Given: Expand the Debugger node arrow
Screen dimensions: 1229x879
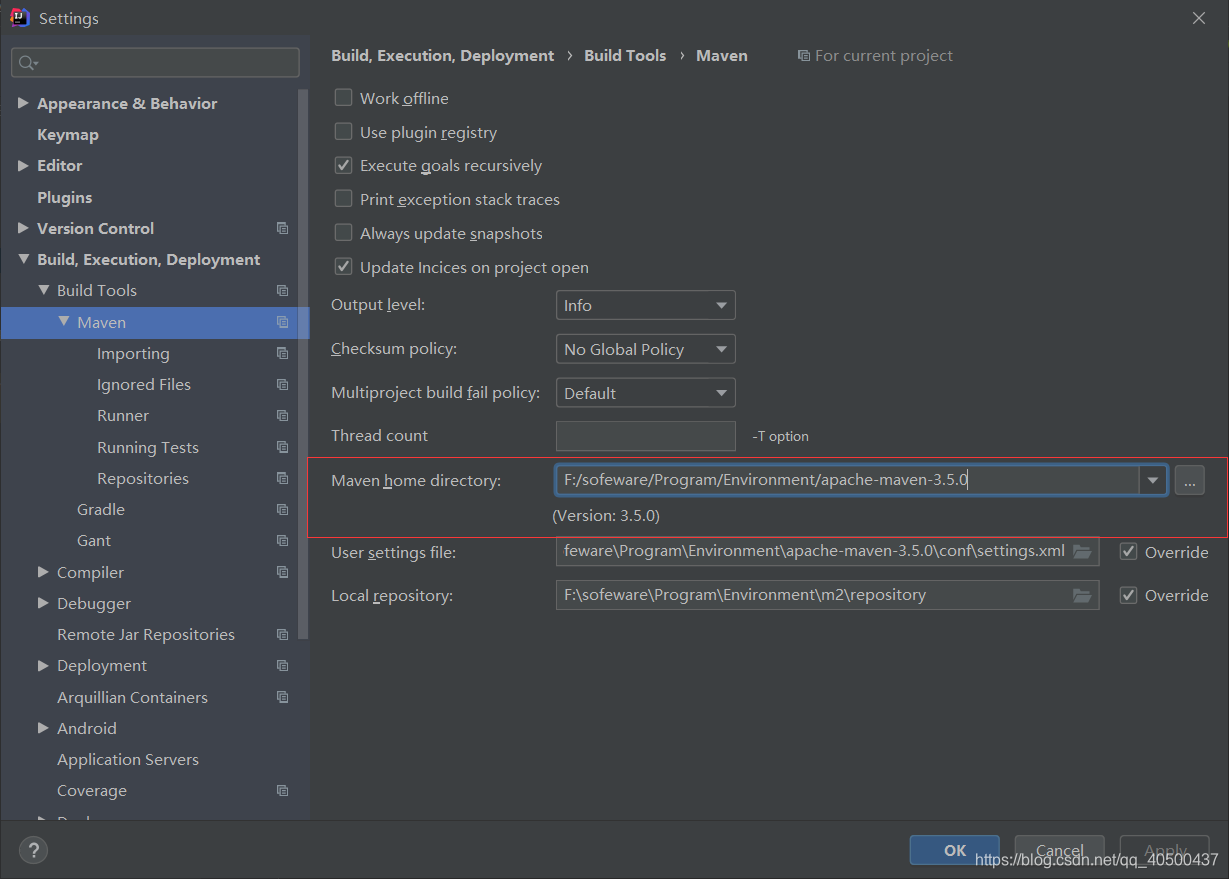Looking at the screenshot, I should coord(43,603).
